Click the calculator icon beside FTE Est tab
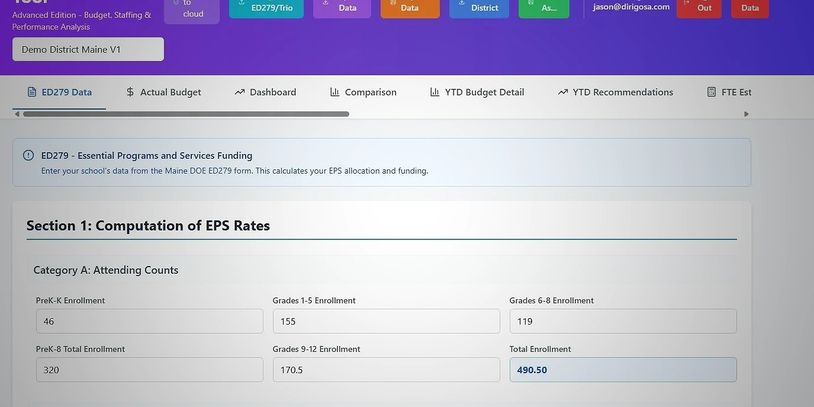Image resolution: width=814 pixels, height=407 pixels. pos(712,92)
